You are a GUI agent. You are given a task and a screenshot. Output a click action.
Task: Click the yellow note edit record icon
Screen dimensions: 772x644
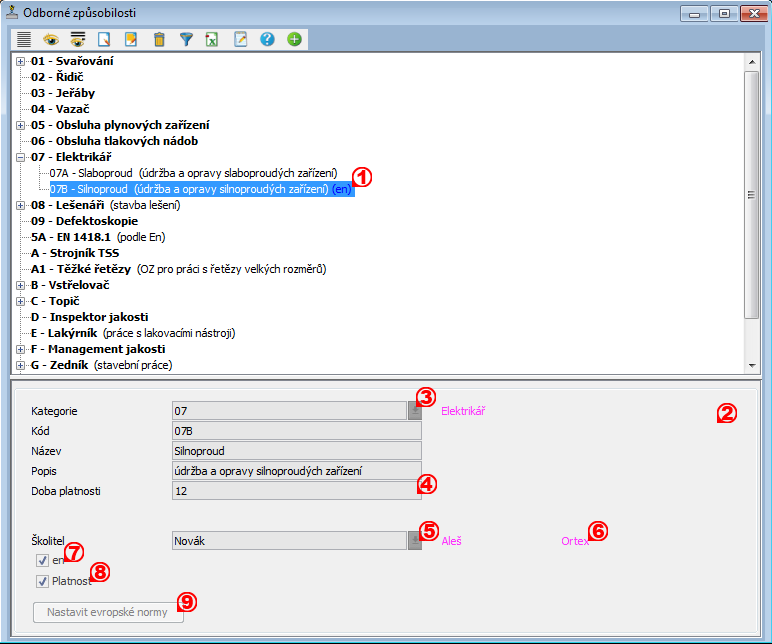(131, 40)
